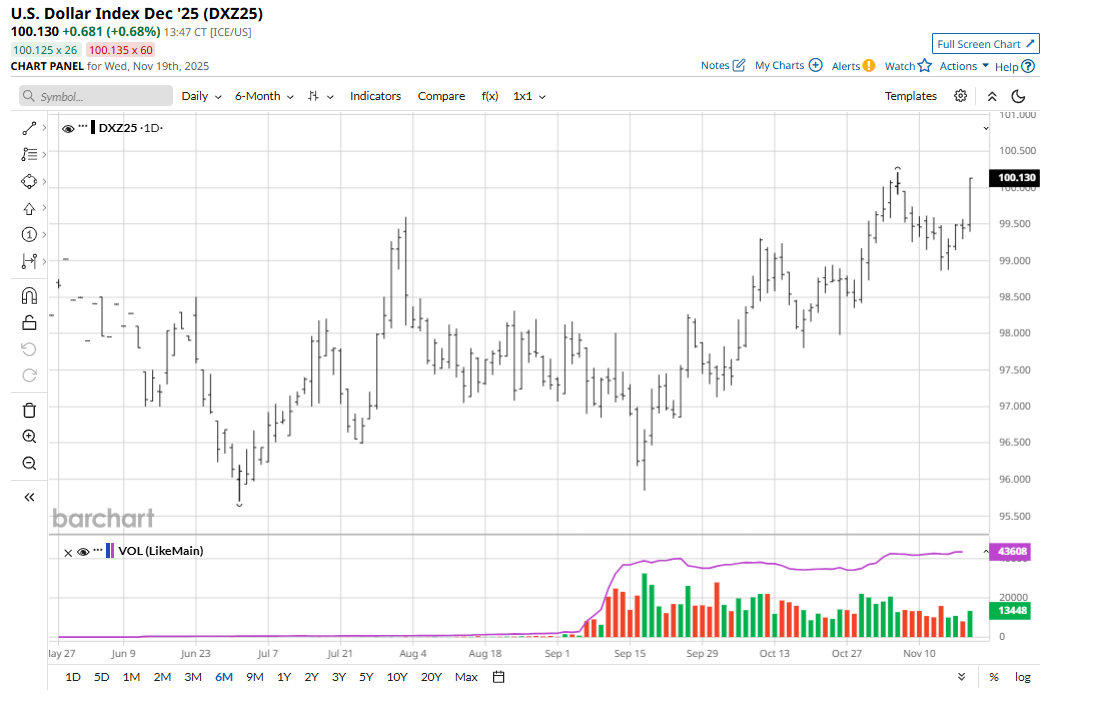Click the Symbol search field
Image resolution: width=1102 pixels, height=708 pixels.
pyautogui.click(x=96, y=96)
